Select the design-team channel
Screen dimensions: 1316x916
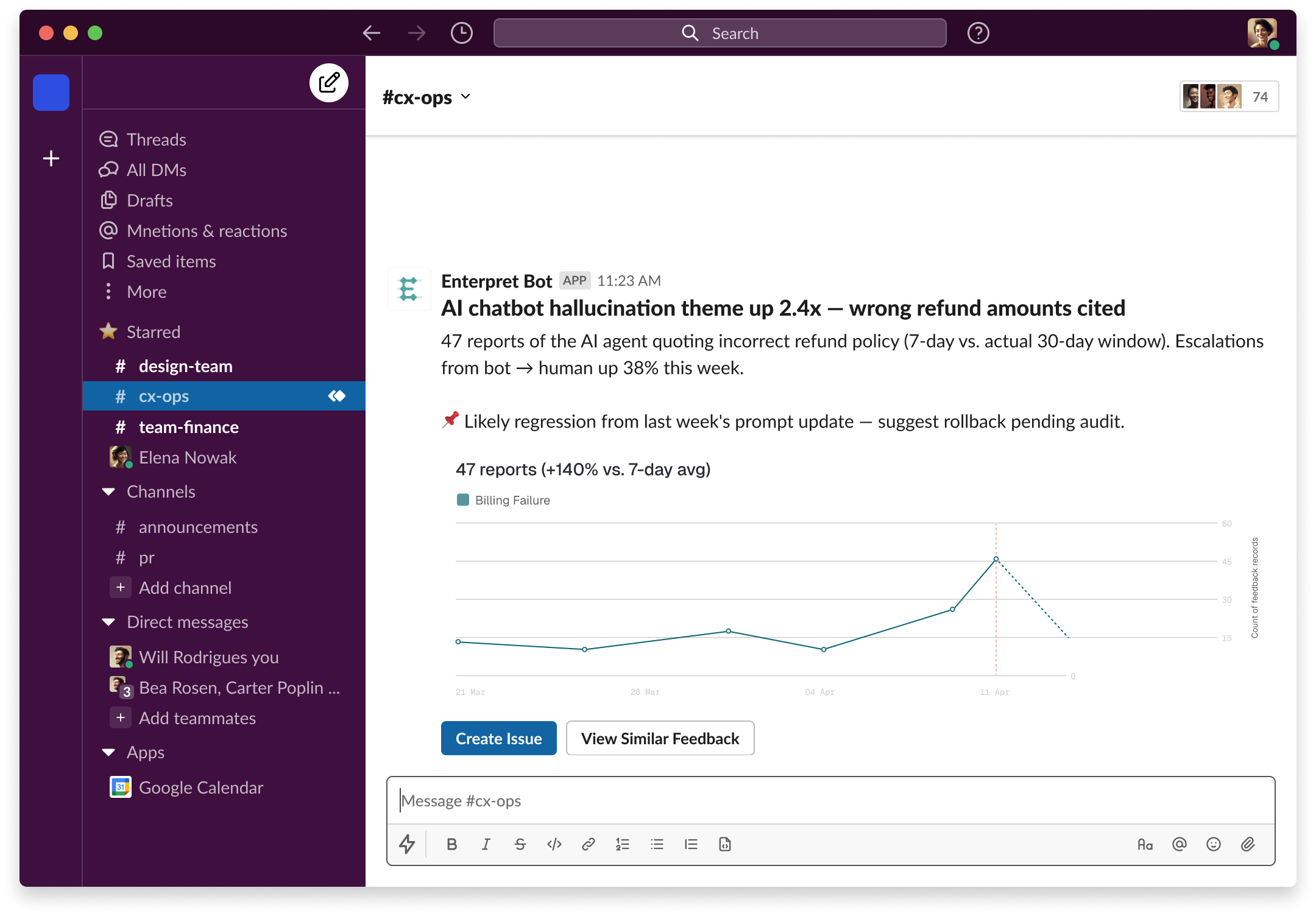185,366
